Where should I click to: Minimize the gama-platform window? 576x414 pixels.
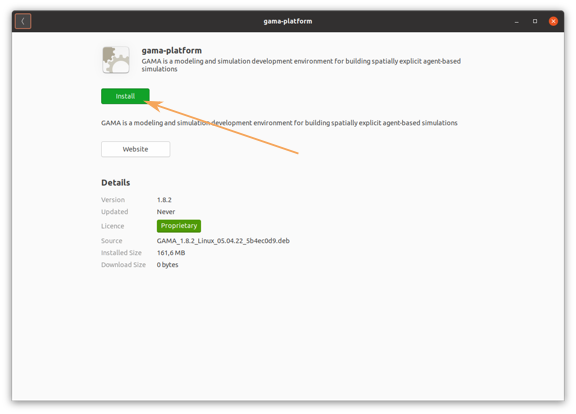click(x=516, y=21)
